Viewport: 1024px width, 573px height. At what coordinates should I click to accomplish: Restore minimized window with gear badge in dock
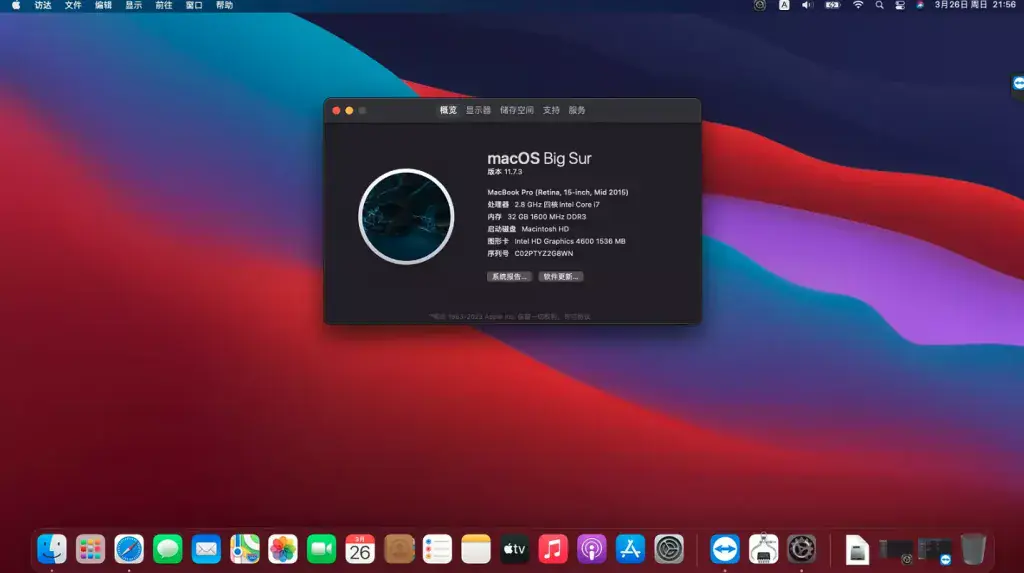pyautogui.click(x=895, y=550)
